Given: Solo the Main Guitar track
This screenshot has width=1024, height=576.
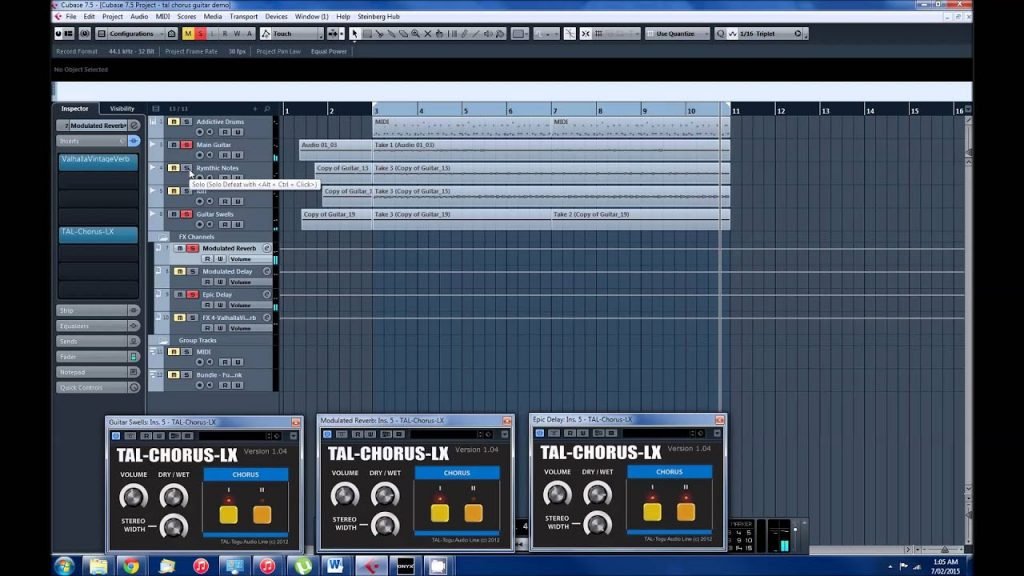Looking at the screenshot, I should click(x=186, y=145).
